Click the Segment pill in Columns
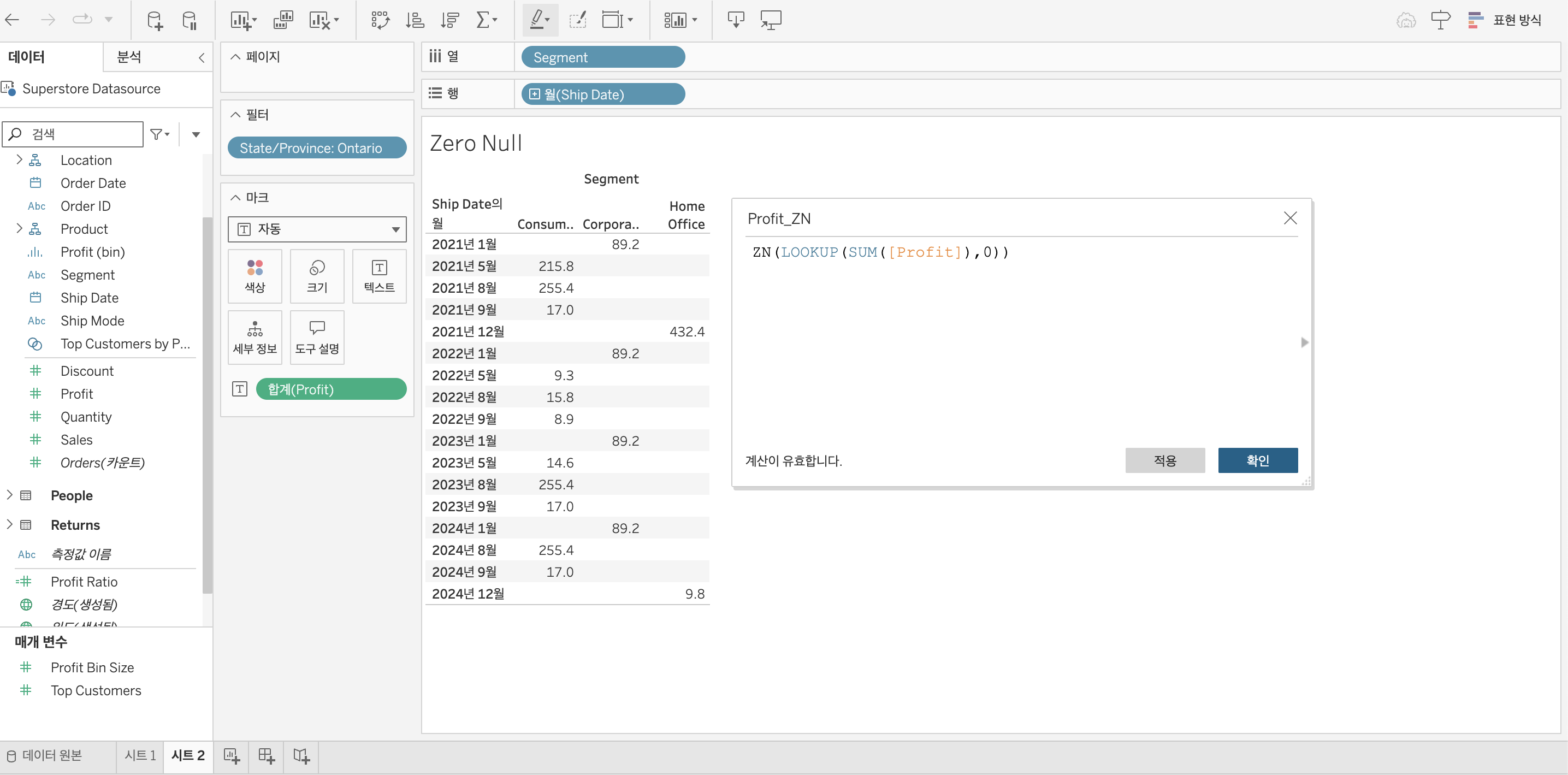The width and height of the screenshot is (1568, 775). [x=602, y=57]
